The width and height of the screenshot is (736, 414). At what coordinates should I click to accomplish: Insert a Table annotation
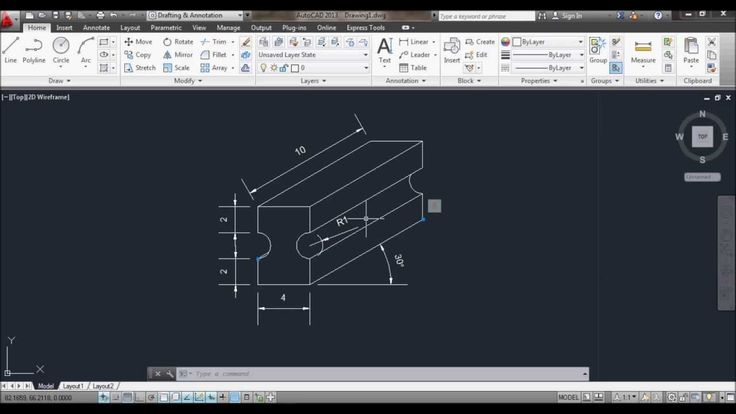click(x=413, y=68)
